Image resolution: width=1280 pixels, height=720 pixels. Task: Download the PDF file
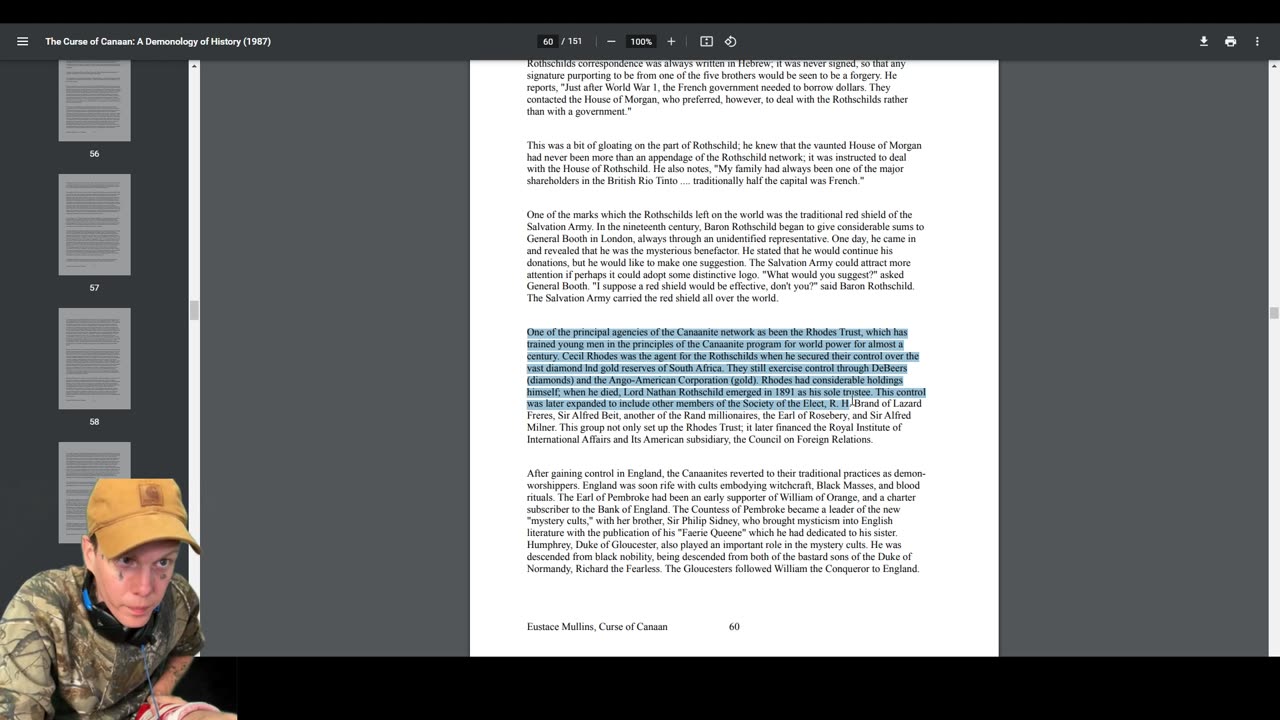pyautogui.click(x=1204, y=41)
